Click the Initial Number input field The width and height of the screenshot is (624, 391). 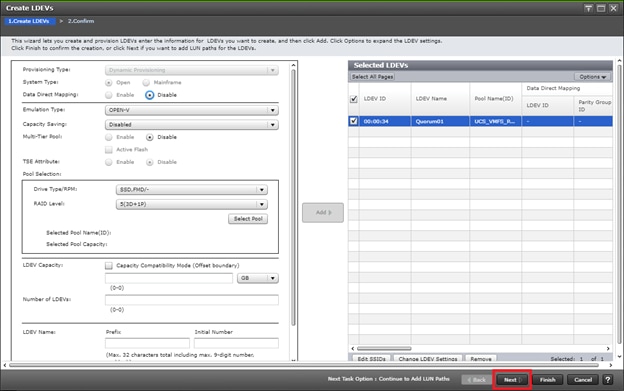click(x=236, y=343)
